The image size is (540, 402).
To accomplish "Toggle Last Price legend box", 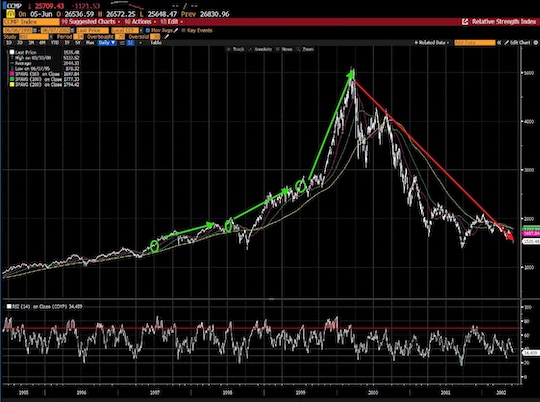I will pos(12,52).
